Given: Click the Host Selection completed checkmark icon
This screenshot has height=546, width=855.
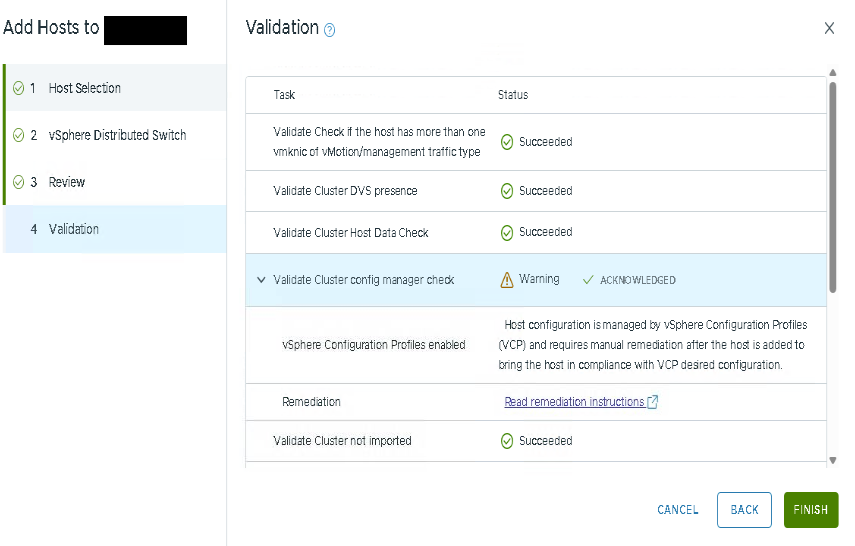Looking at the screenshot, I should [x=18, y=88].
